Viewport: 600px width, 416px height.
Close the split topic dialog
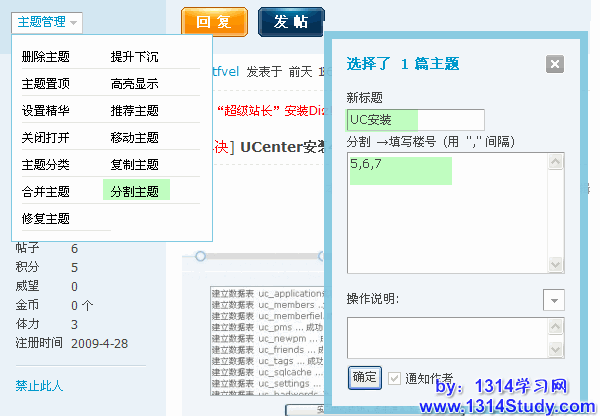pos(555,64)
